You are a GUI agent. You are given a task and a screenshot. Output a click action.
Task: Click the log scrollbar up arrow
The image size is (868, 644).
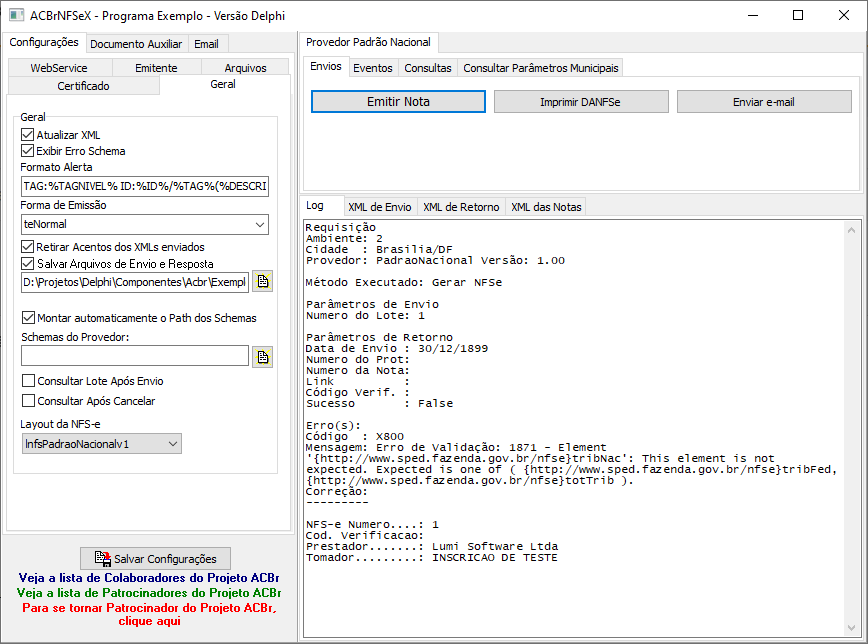click(x=851, y=229)
